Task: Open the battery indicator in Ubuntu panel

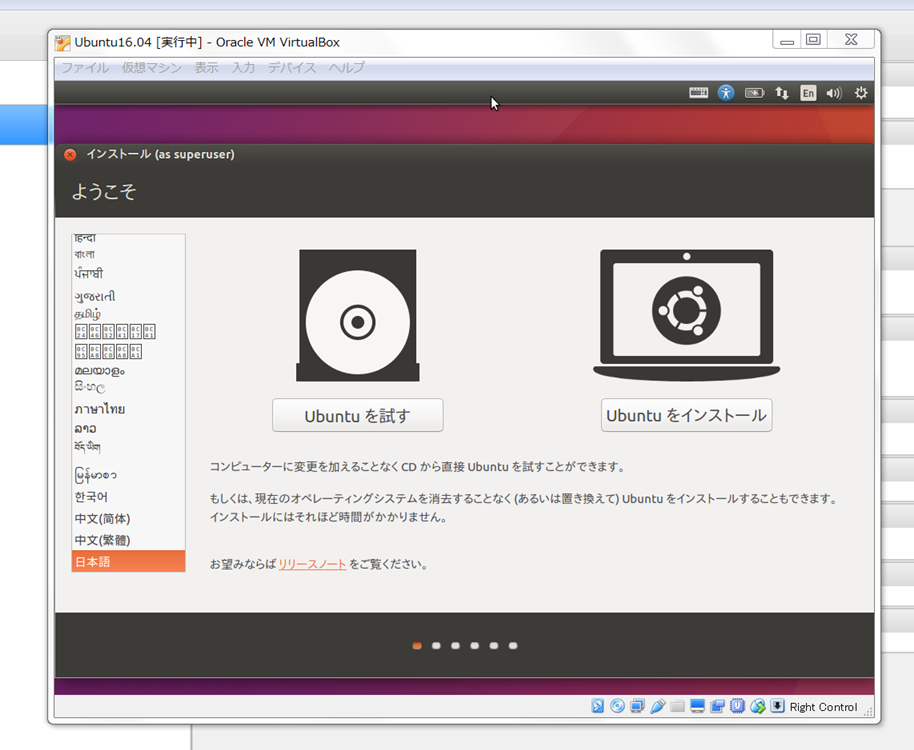Action: pyautogui.click(x=754, y=93)
